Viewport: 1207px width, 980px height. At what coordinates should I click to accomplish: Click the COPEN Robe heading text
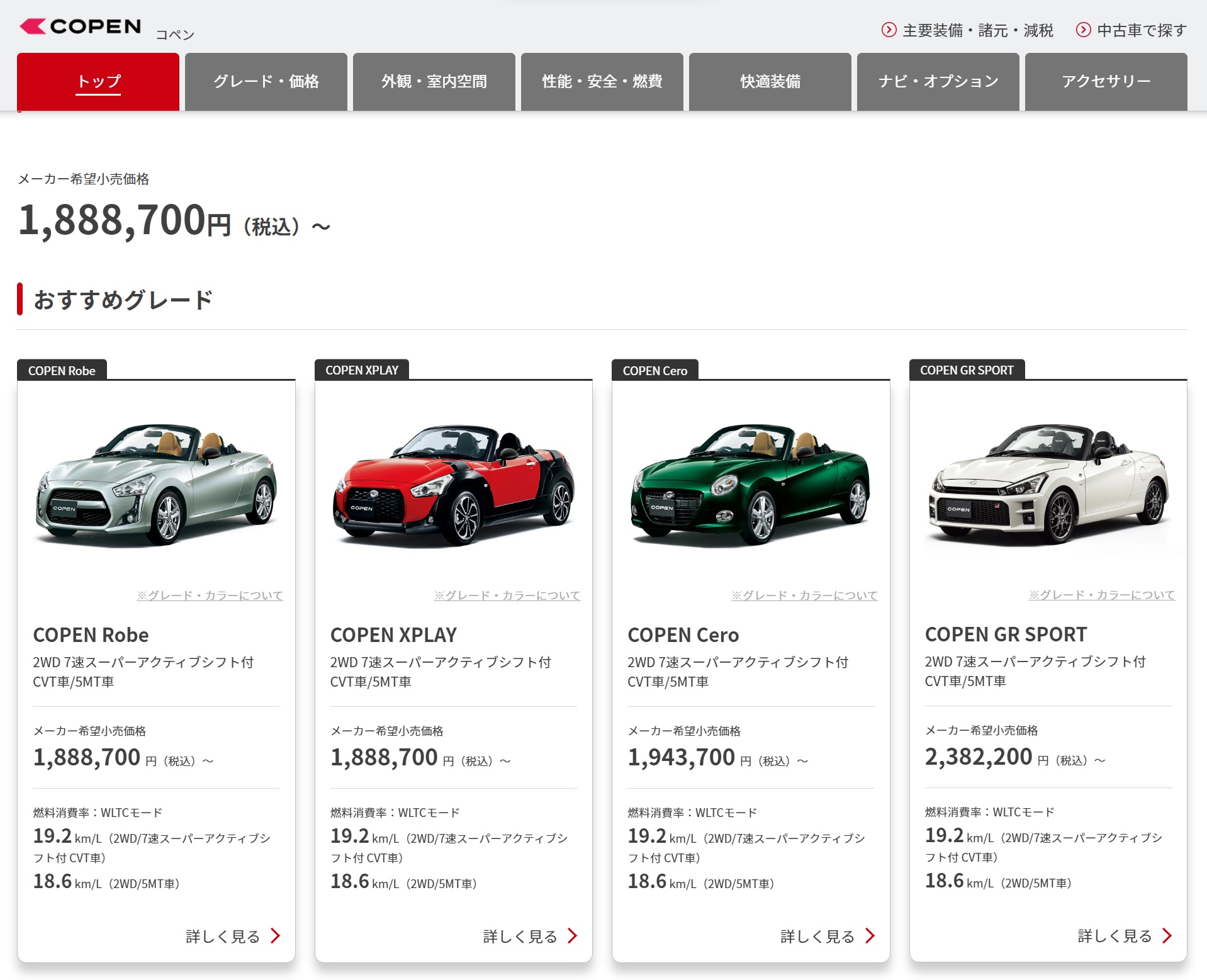coord(91,635)
